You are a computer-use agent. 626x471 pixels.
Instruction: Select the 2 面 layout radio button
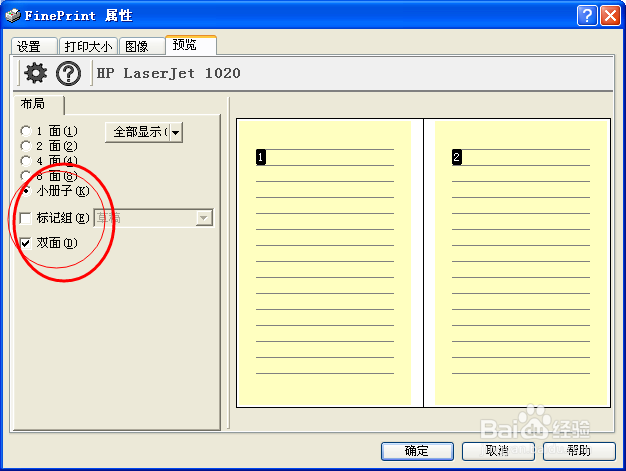click(26, 146)
